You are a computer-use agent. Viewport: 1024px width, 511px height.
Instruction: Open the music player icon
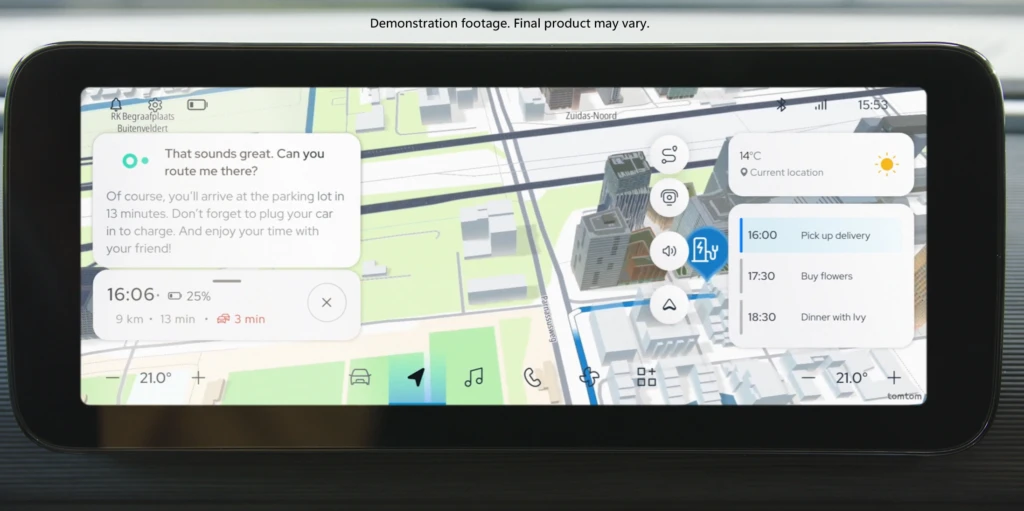pyautogui.click(x=474, y=377)
